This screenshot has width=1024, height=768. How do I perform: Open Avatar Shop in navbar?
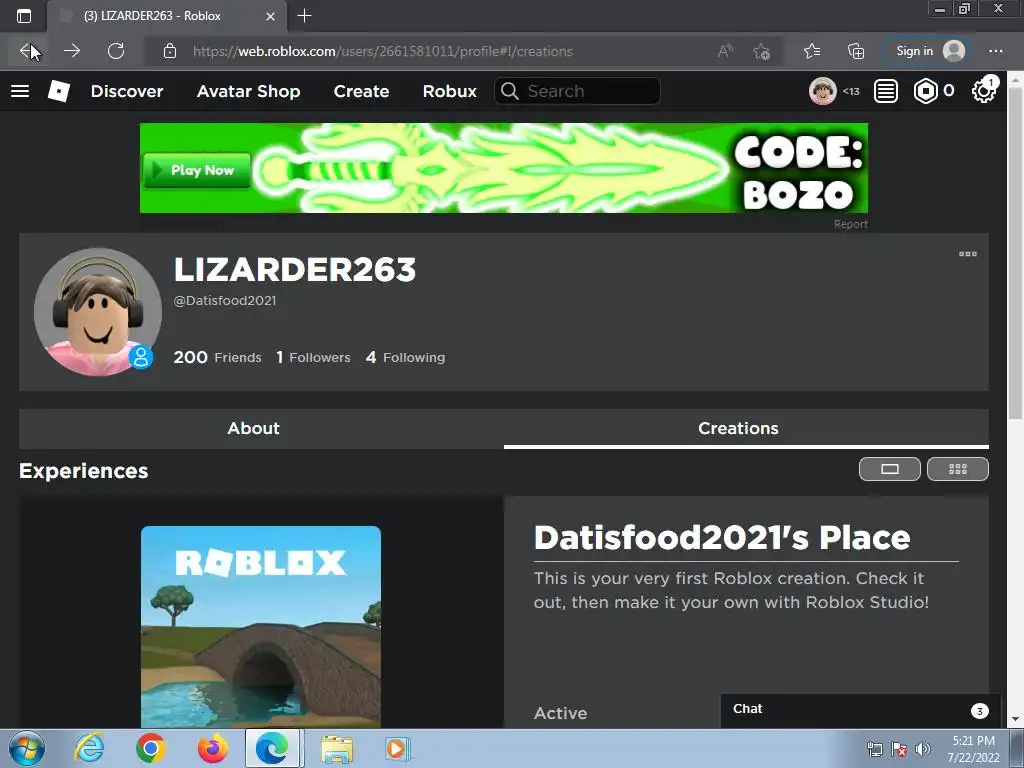click(x=248, y=91)
